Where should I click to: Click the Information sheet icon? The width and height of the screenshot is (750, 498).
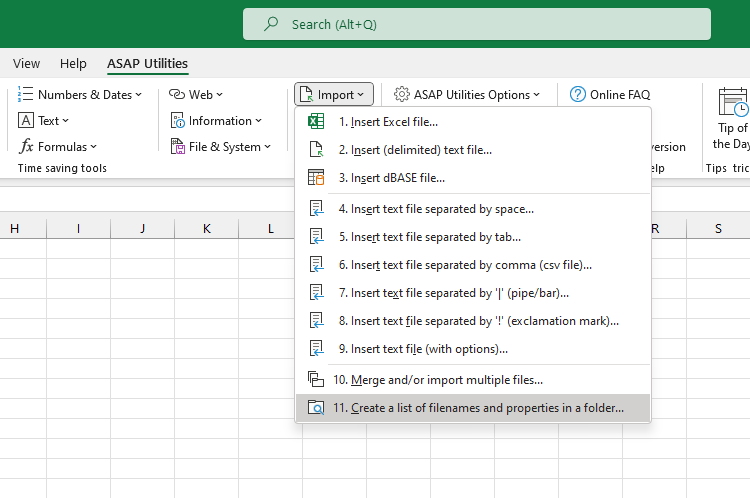point(177,121)
